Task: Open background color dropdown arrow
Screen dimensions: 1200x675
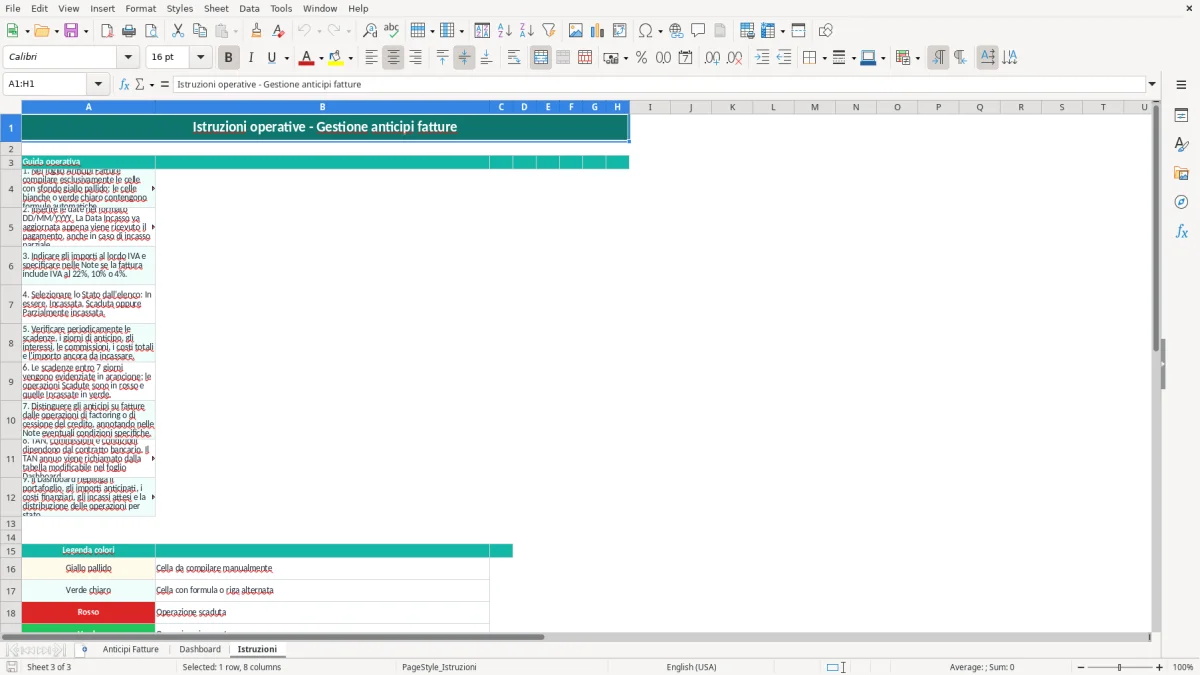Action: [x=352, y=58]
